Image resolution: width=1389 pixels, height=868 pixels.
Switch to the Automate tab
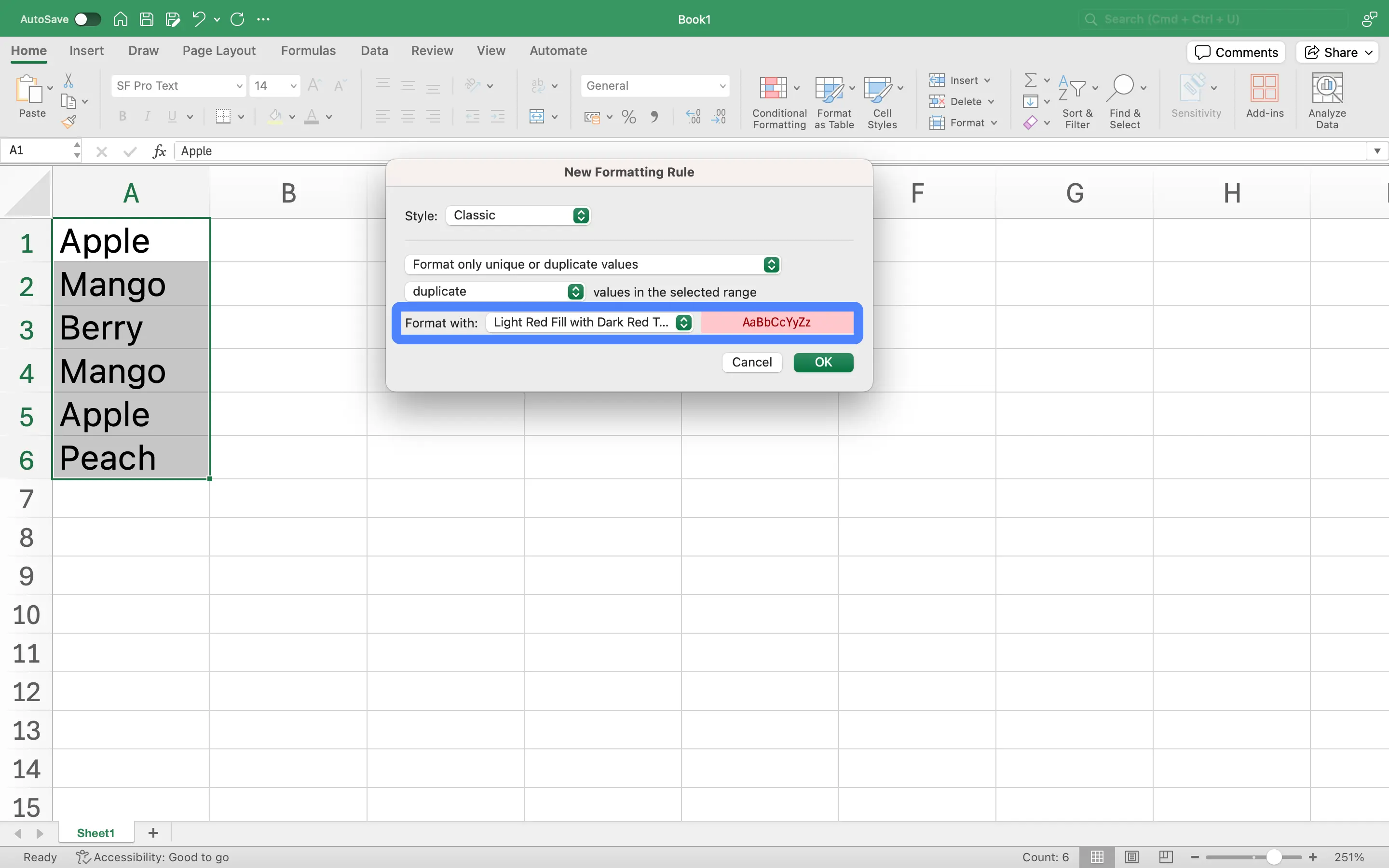tap(558, 51)
